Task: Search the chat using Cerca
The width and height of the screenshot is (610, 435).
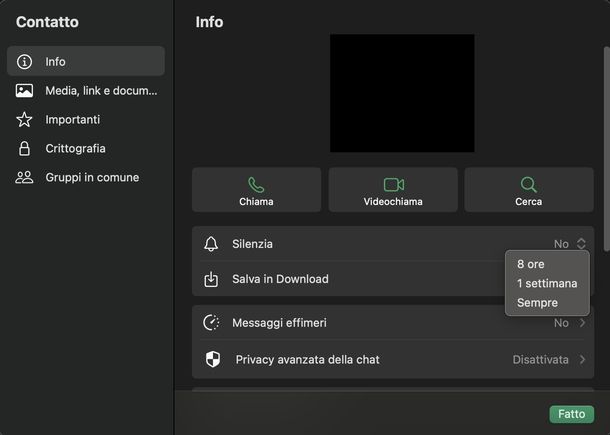Action: tap(528, 190)
